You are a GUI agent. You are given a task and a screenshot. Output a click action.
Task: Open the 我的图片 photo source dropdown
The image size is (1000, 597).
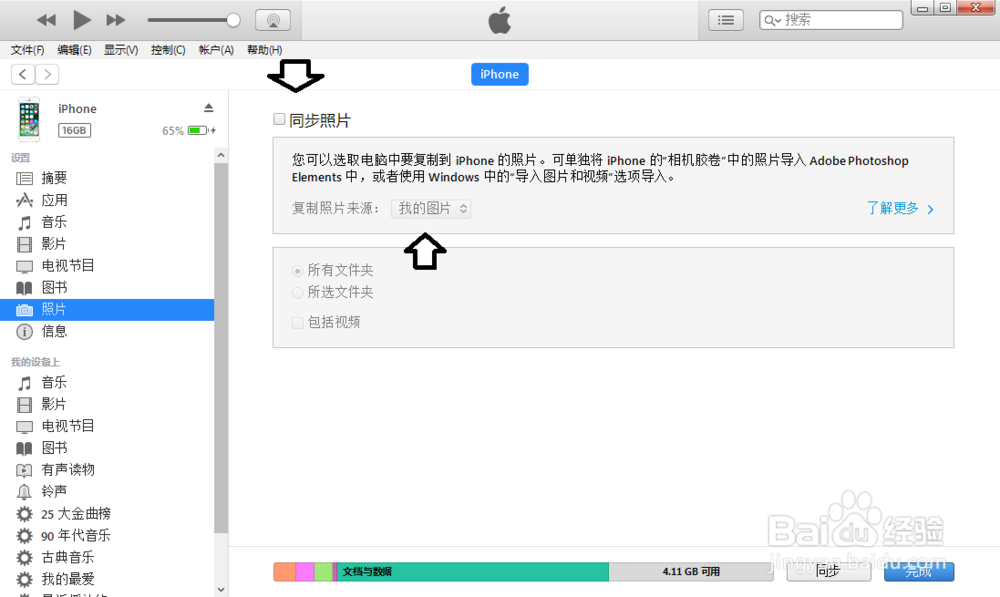click(x=431, y=209)
